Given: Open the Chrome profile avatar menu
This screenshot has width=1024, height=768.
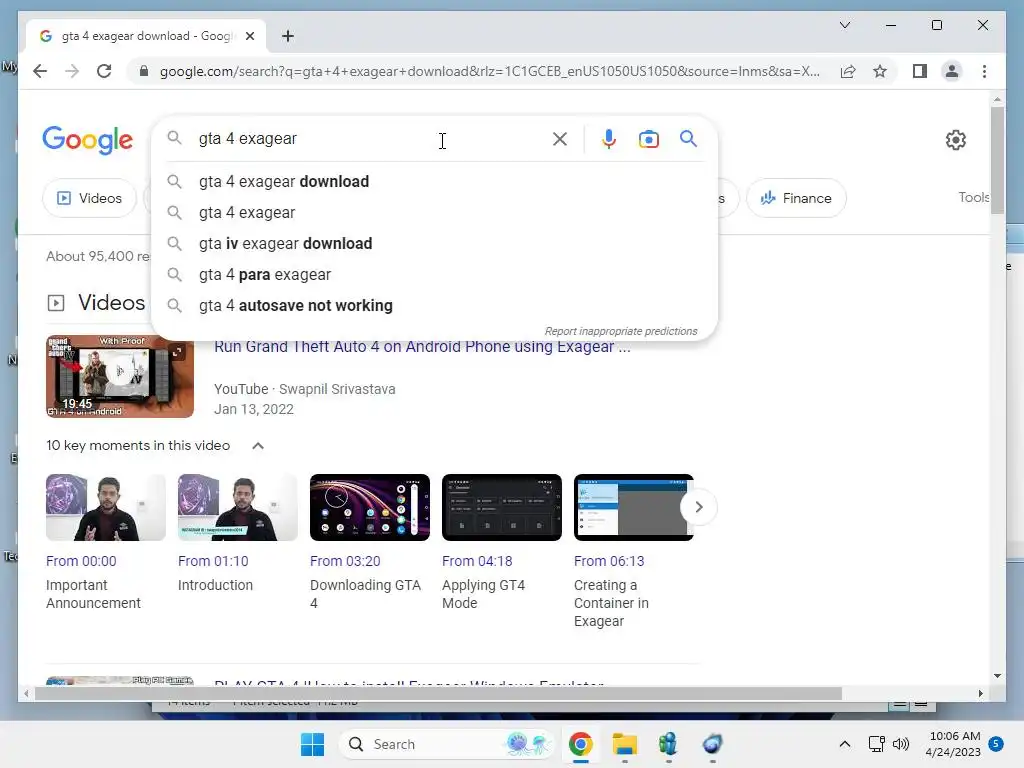Looking at the screenshot, I should click(x=952, y=71).
